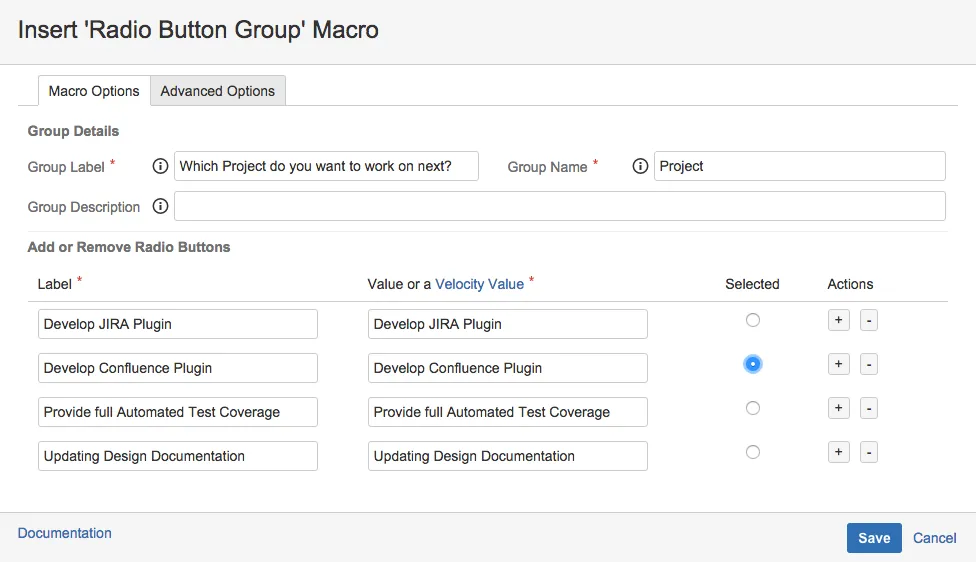Viewport: 976px width, 562px height.
Task: Click Add or Remove Radio Buttons heading
Action: [x=129, y=247]
